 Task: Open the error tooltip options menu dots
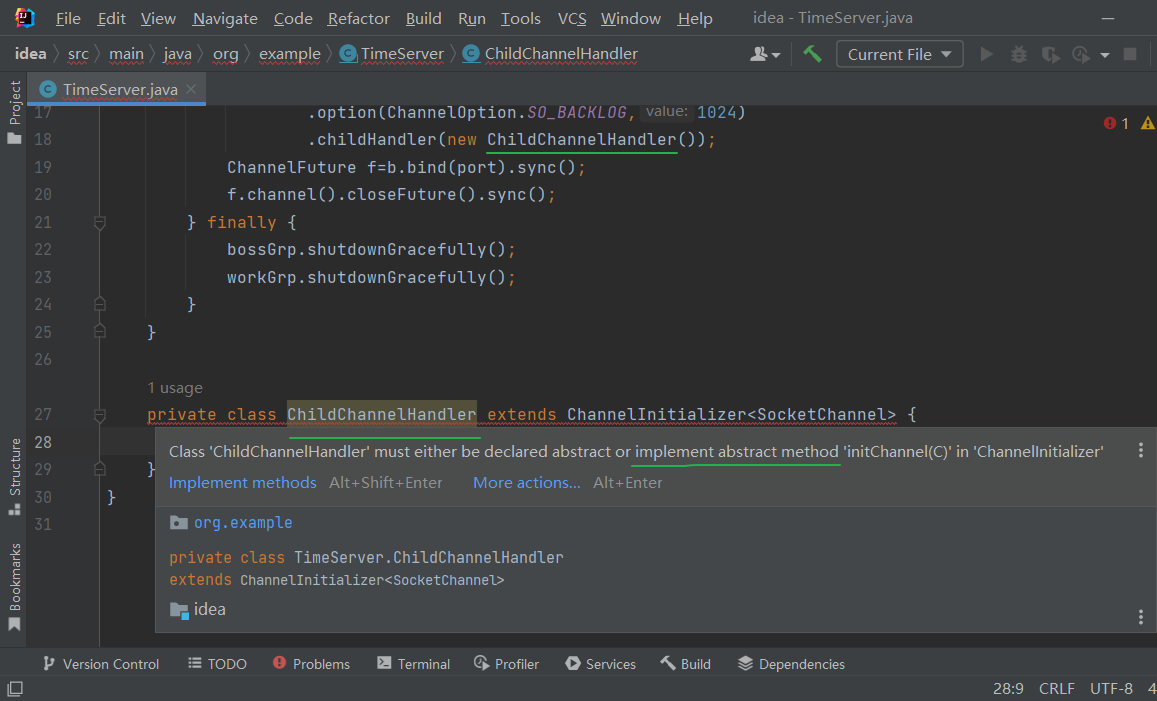pyautogui.click(x=1141, y=450)
